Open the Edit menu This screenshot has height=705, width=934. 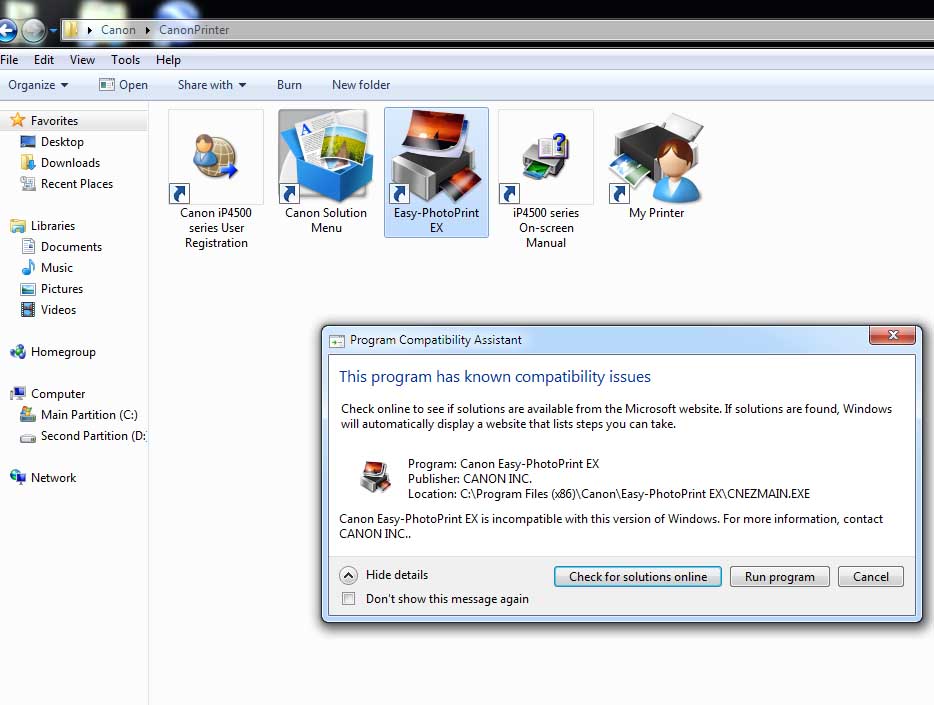(x=43, y=60)
